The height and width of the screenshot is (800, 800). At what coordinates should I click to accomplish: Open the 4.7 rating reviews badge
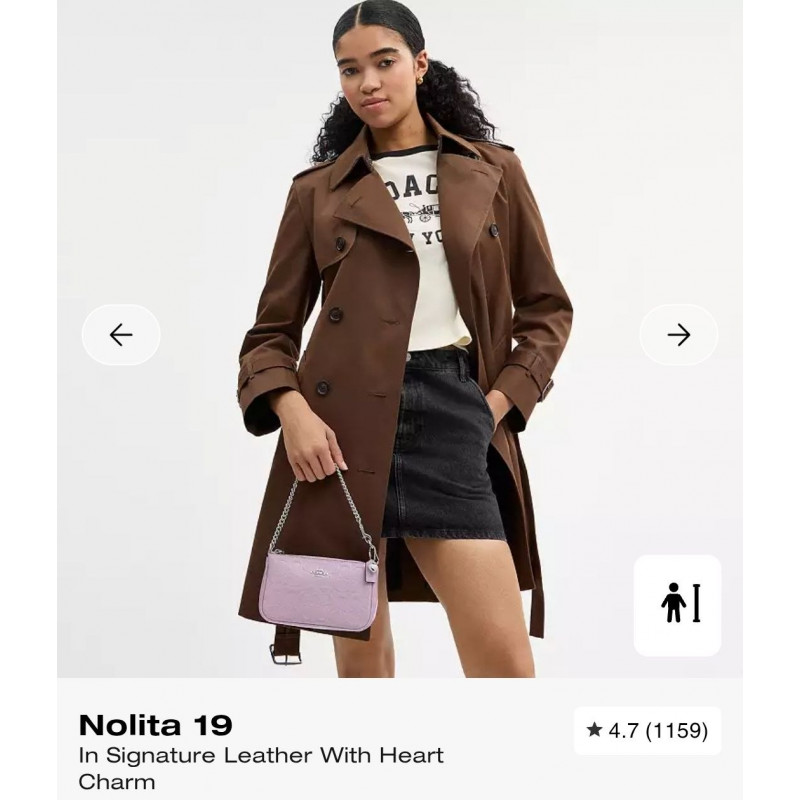point(647,731)
